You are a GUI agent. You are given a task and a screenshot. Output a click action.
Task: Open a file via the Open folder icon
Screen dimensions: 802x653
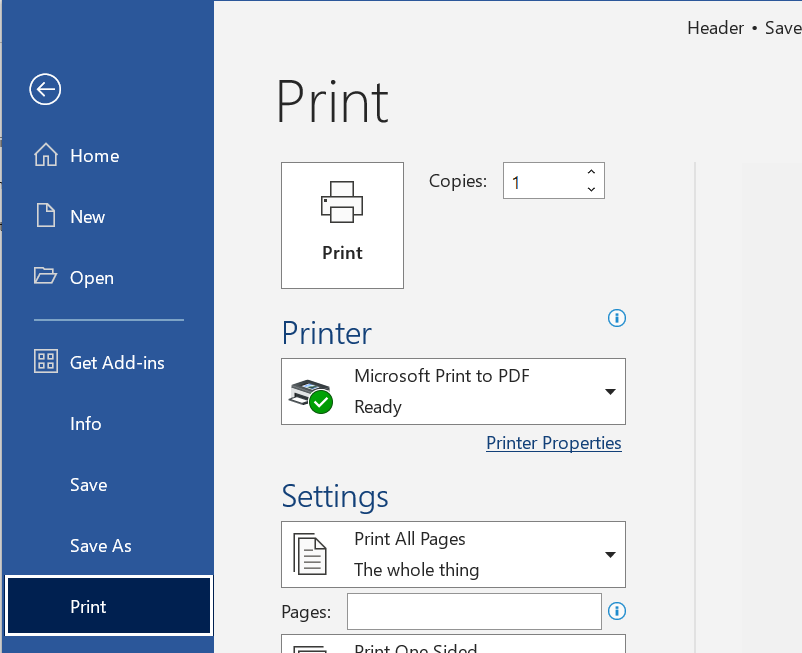[x=43, y=277]
